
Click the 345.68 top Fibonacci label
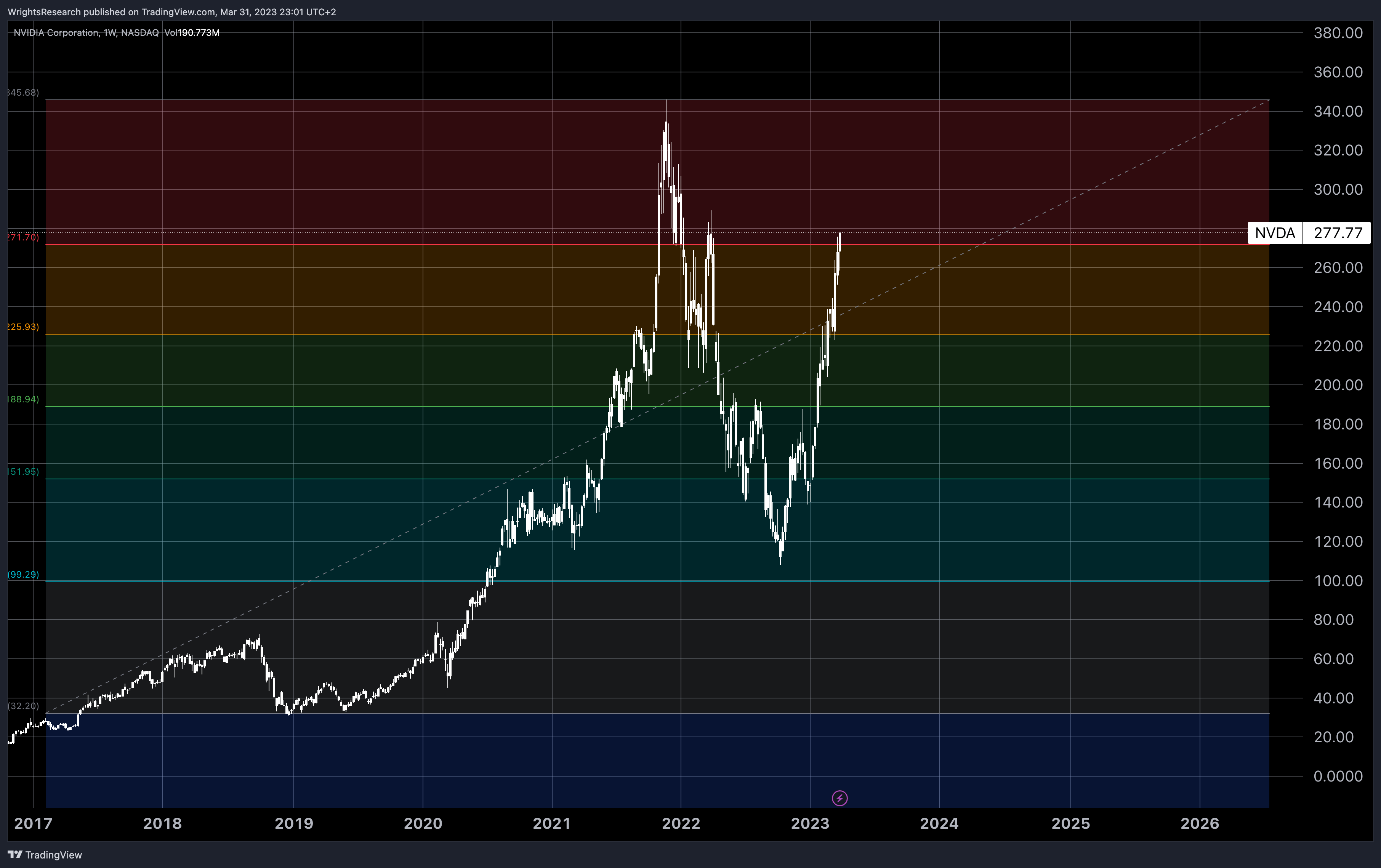[23, 92]
